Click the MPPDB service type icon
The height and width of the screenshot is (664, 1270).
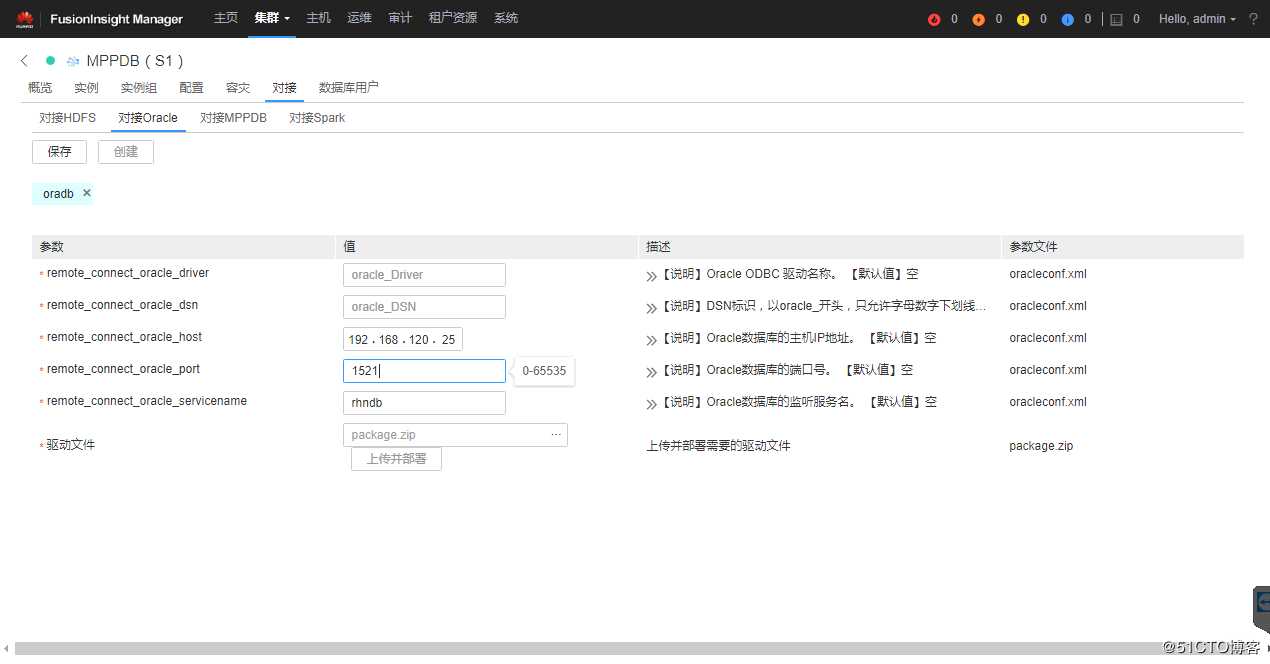72,61
